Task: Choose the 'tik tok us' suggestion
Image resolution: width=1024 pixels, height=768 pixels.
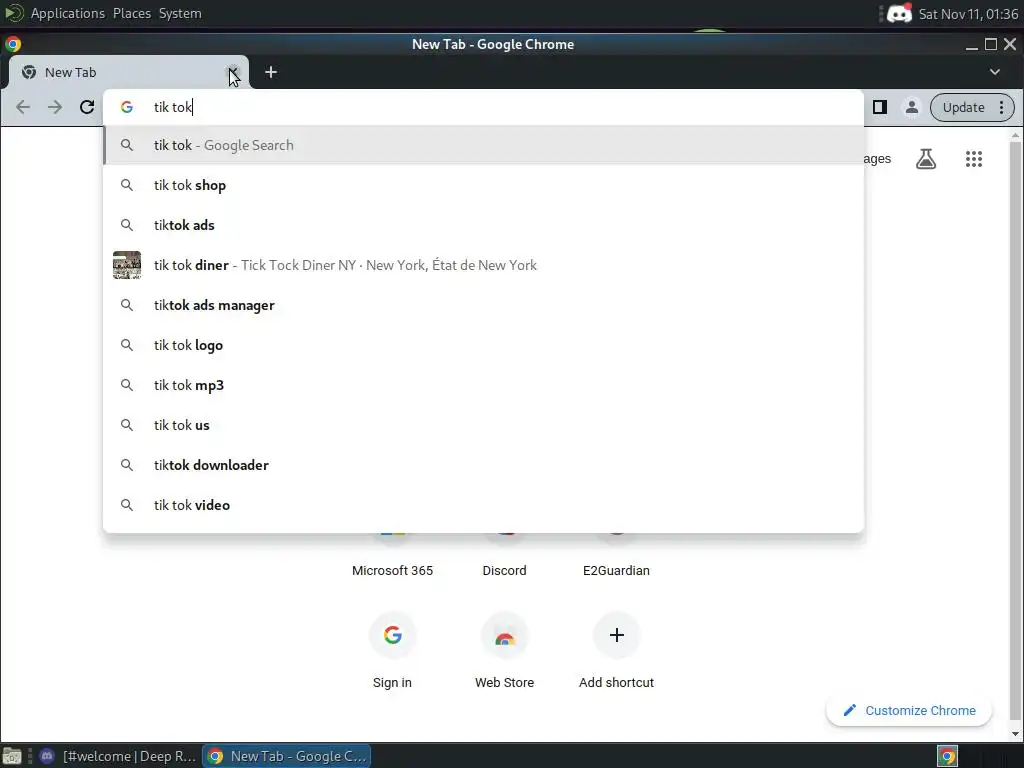Action: [483, 425]
